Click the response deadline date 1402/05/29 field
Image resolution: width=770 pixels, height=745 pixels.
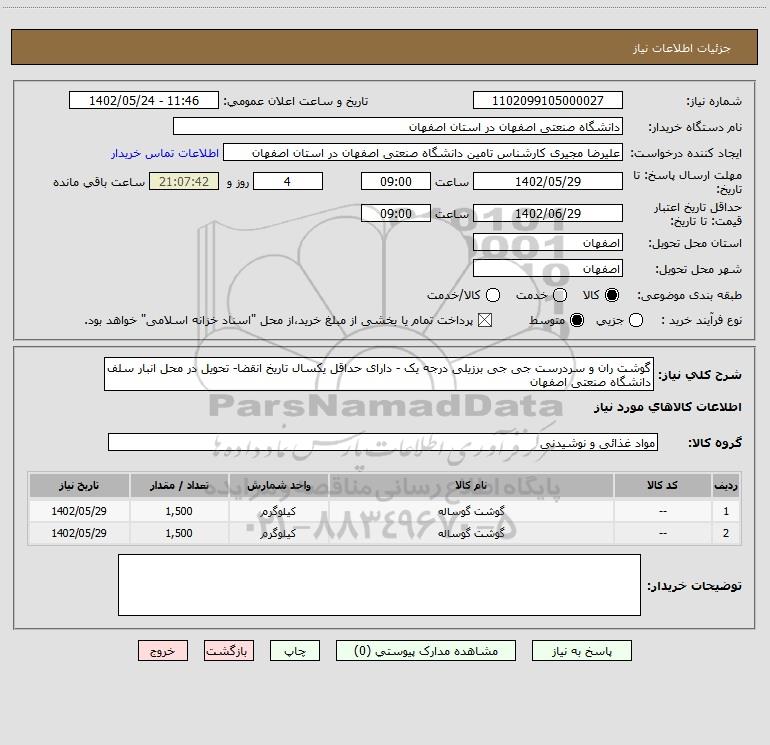click(x=548, y=181)
